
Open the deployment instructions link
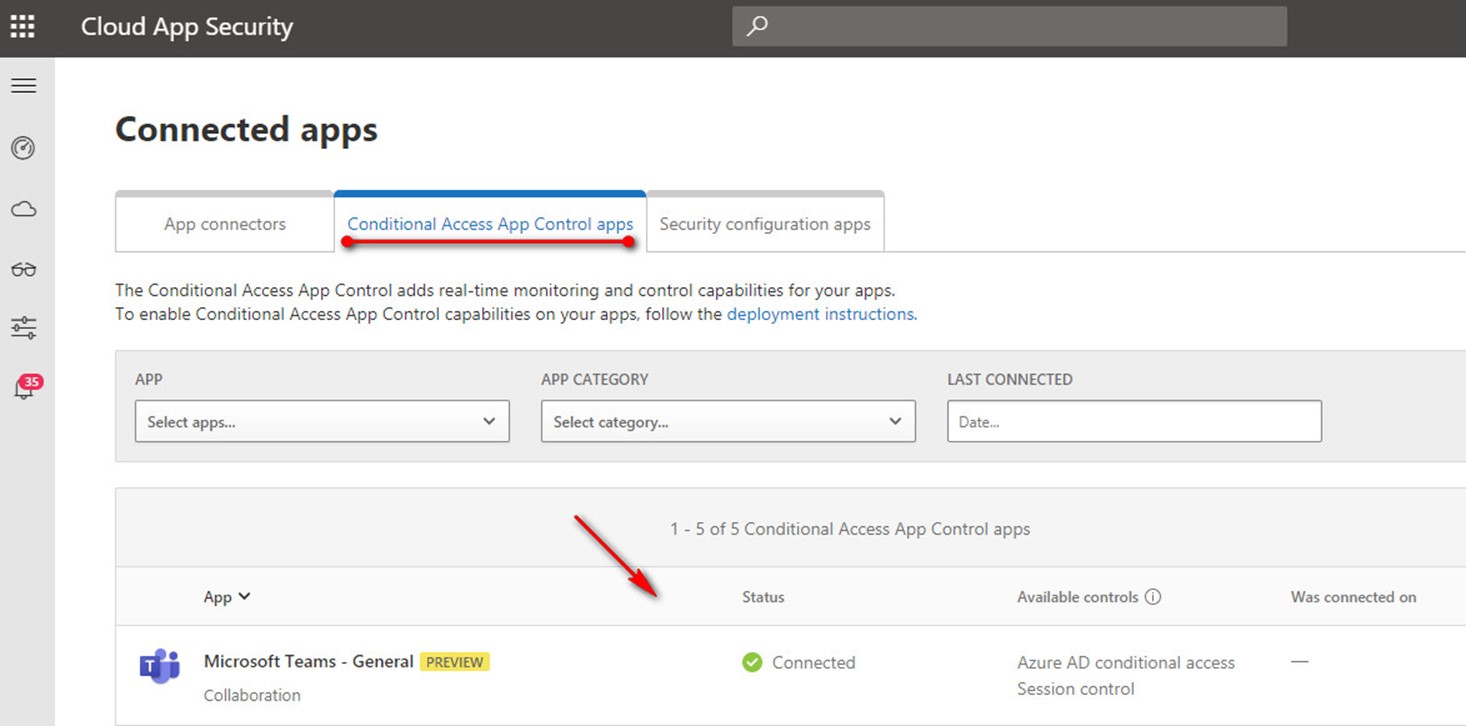(x=820, y=314)
